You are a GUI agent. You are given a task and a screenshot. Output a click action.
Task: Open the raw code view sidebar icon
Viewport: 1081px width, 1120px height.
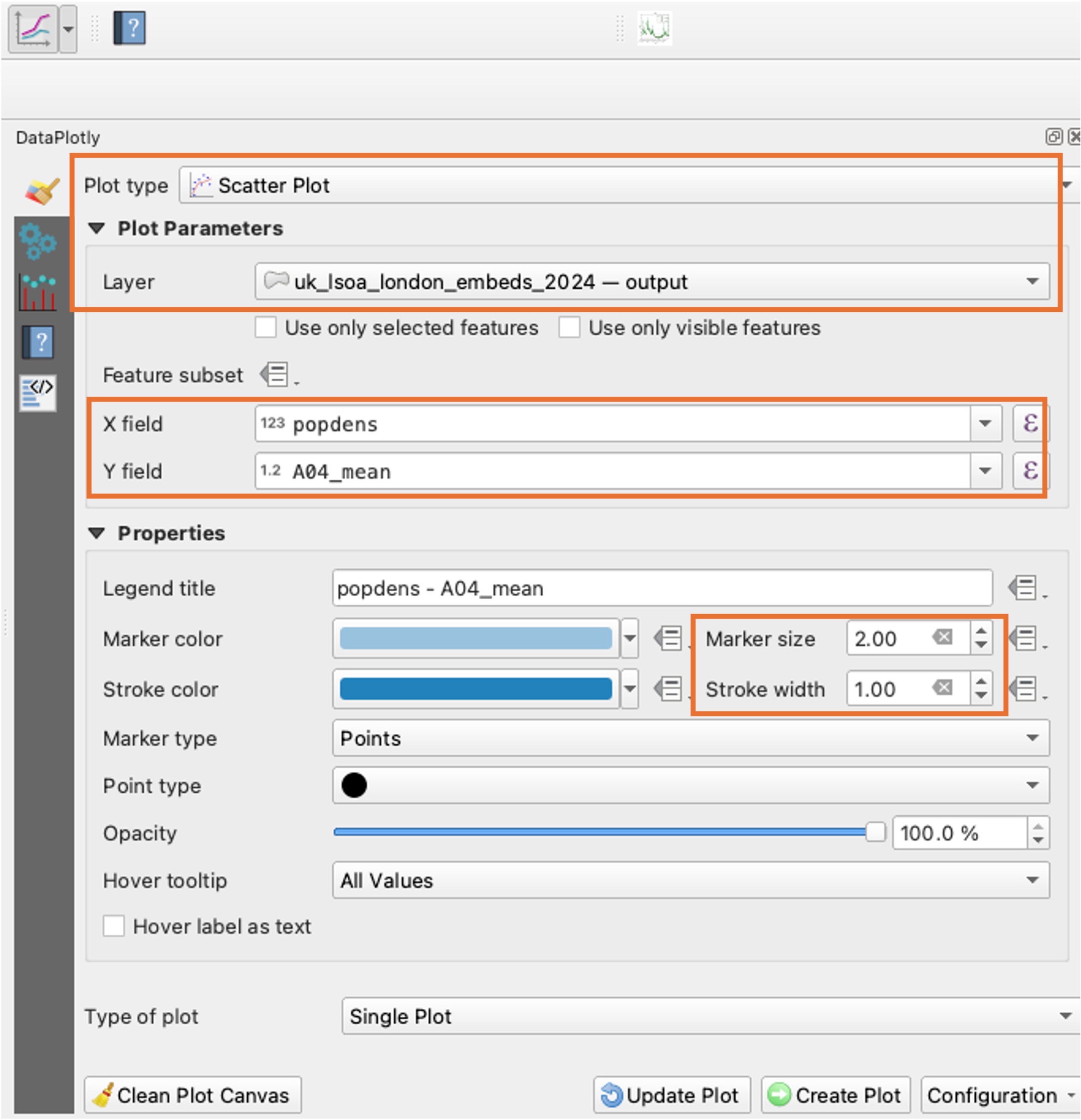38,392
